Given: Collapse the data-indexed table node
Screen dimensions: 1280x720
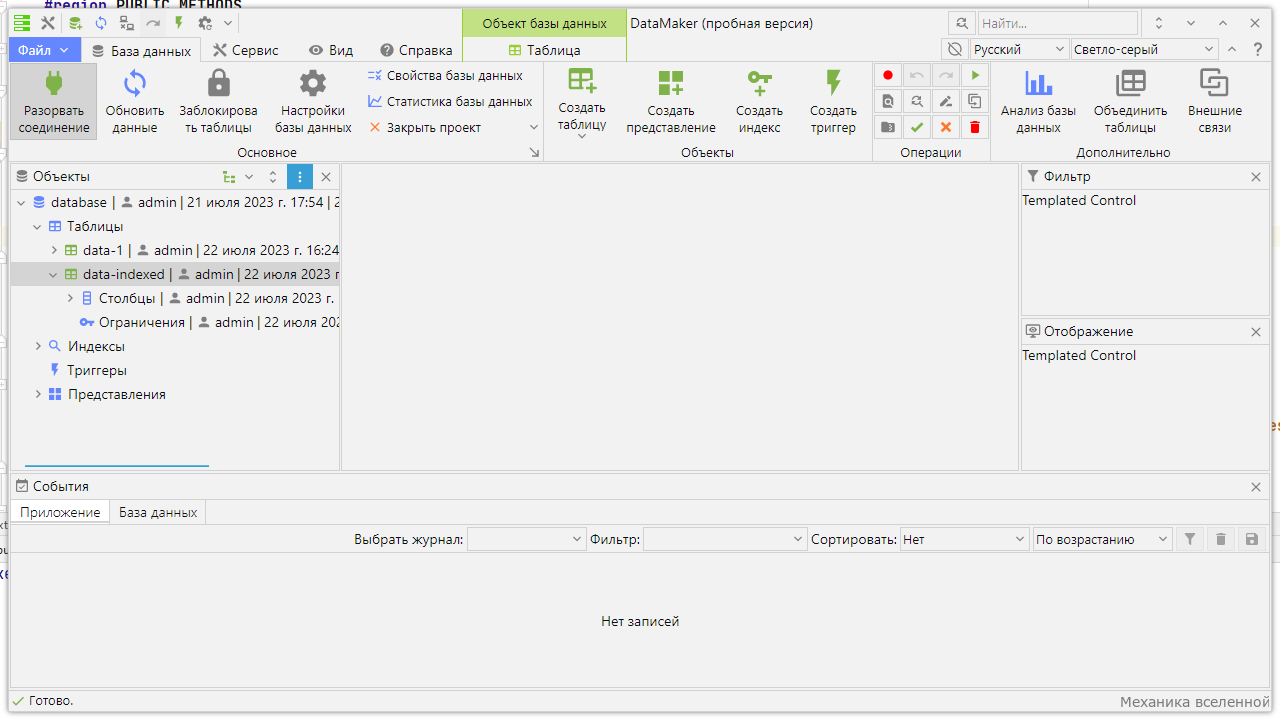Looking at the screenshot, I should (54, 275).
